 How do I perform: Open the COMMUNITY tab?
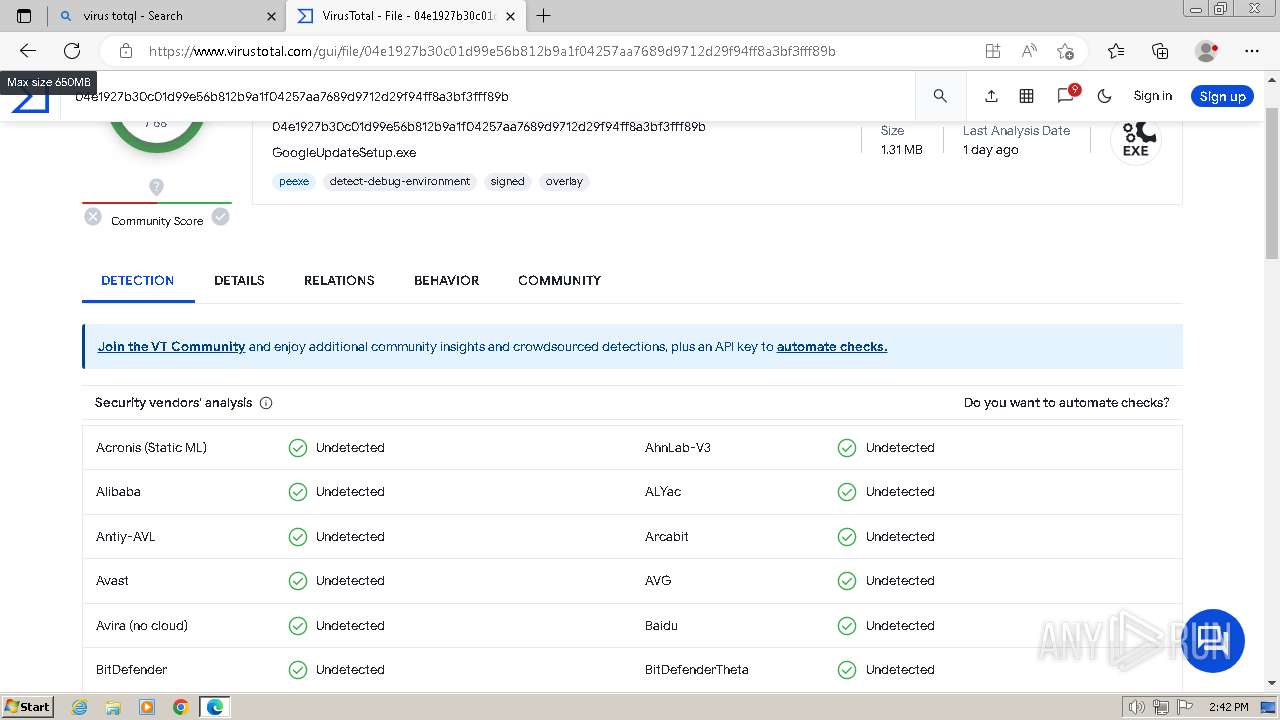559,280
